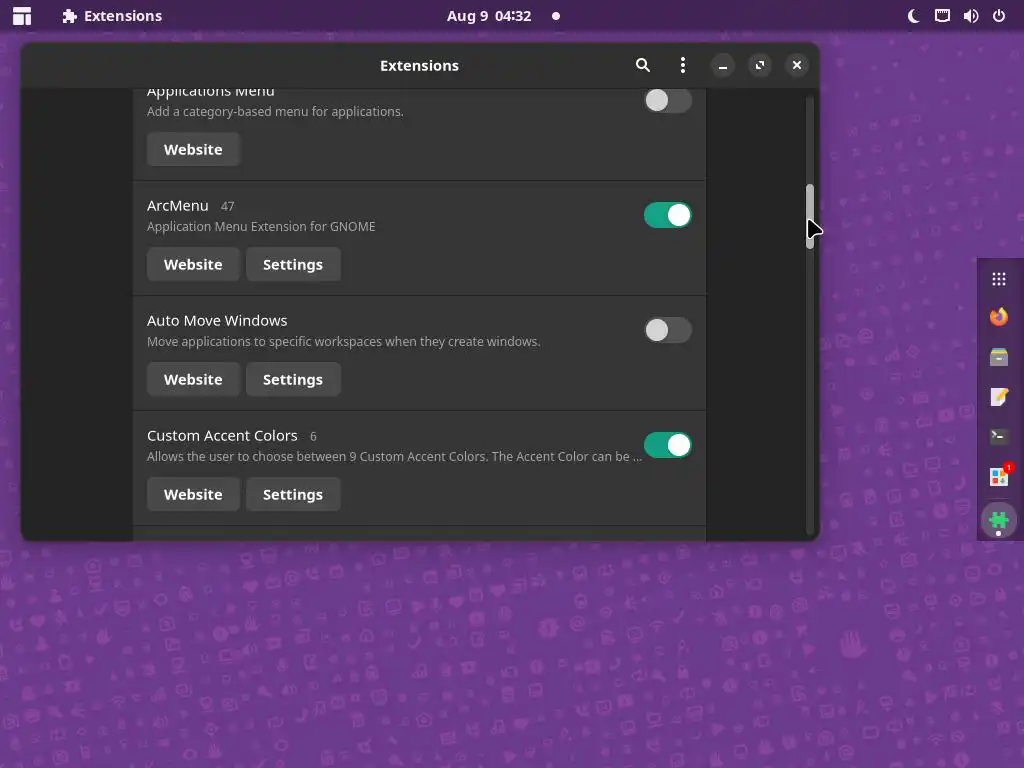Disable the ArcMenu extension toggle

[667, 216]
